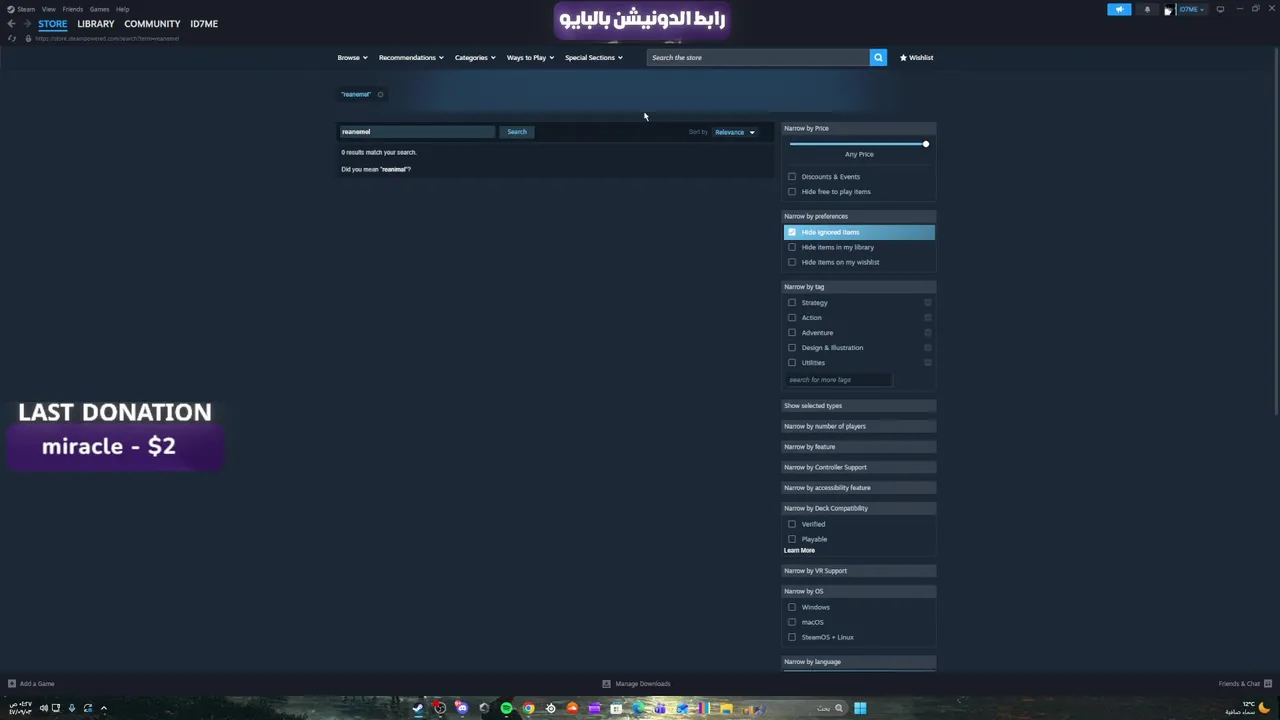The height and width of the screenshot is (720, 1280).
Task: Click the Manage Downloads icon
Action: (x=606, y=684)
